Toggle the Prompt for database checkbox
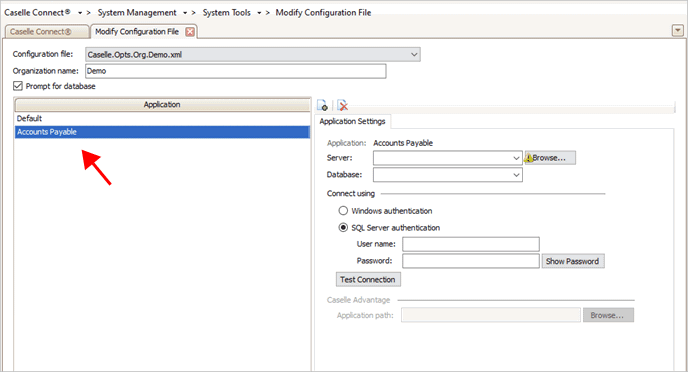688x372 pixels. (18, 86)
